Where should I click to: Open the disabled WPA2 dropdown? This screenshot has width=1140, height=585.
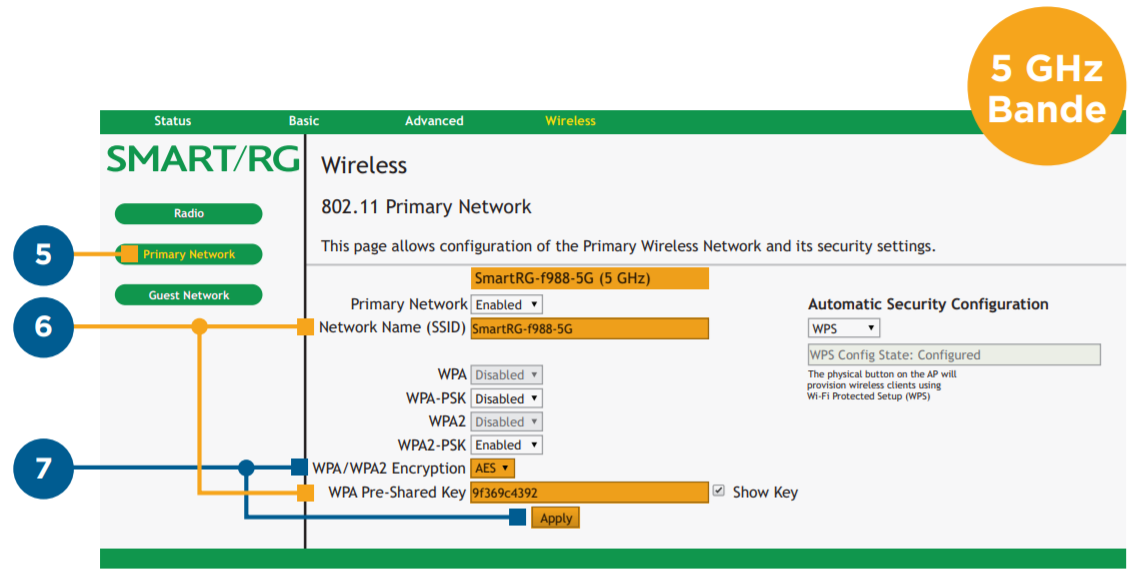(x=507, y=421)
